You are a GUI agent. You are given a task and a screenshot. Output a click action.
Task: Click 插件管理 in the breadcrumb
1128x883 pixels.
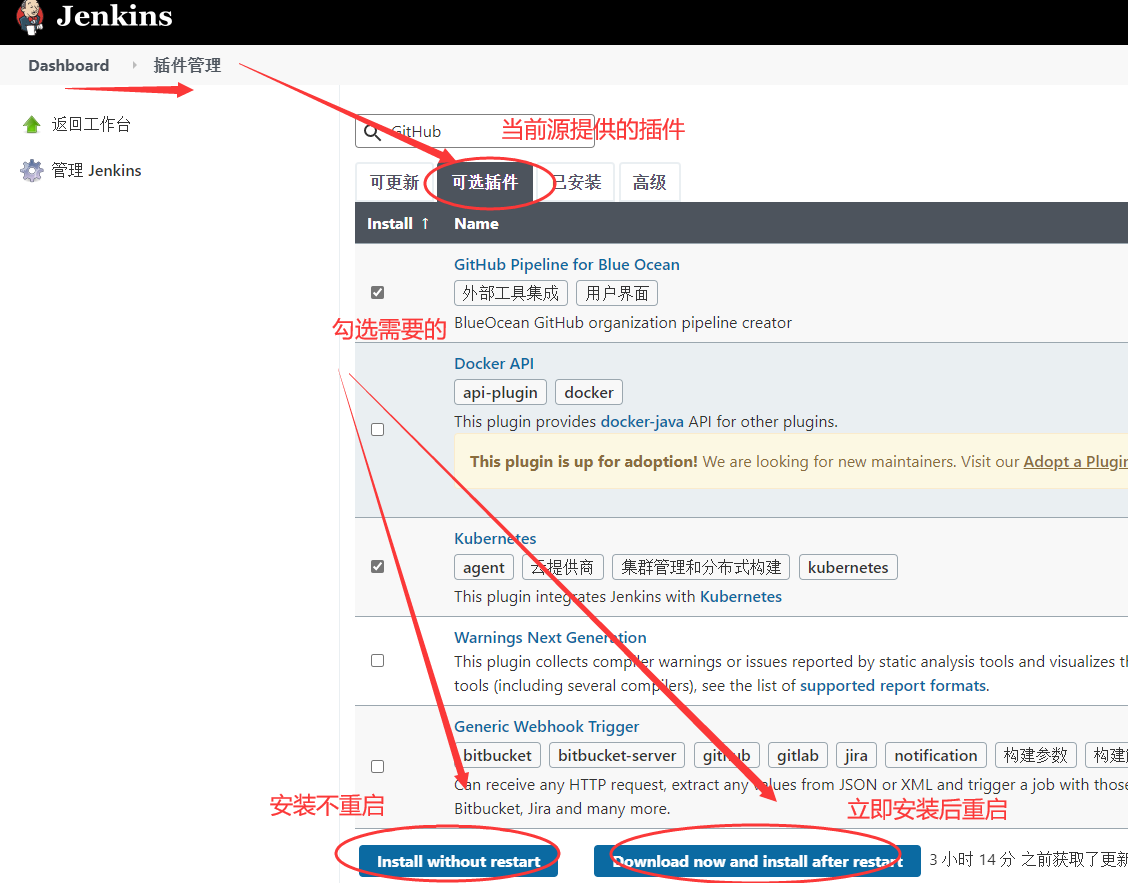coord(187,65)
